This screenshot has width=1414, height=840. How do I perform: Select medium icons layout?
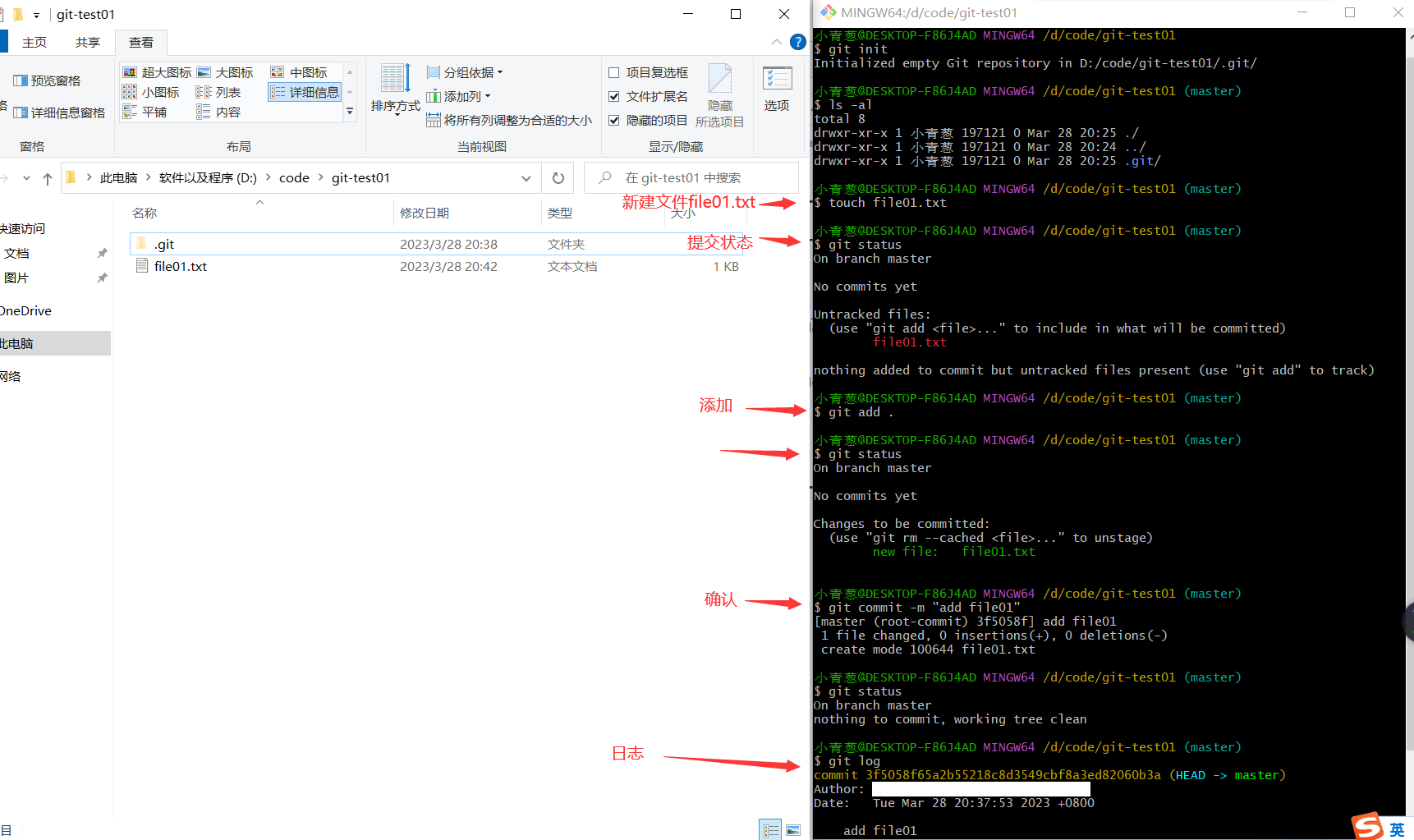click(299, 72)
